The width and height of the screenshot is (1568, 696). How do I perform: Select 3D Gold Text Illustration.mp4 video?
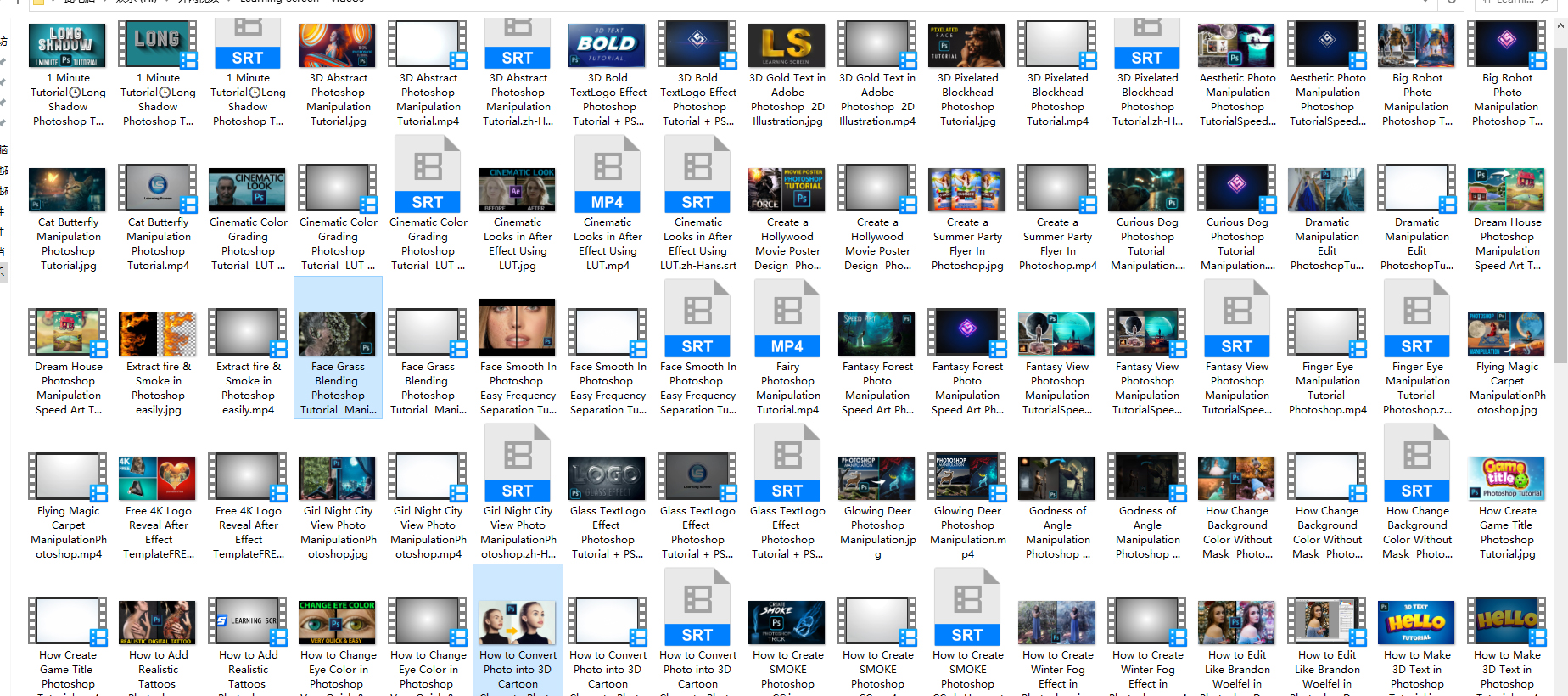pyautogui.click(x=877, y=45)
